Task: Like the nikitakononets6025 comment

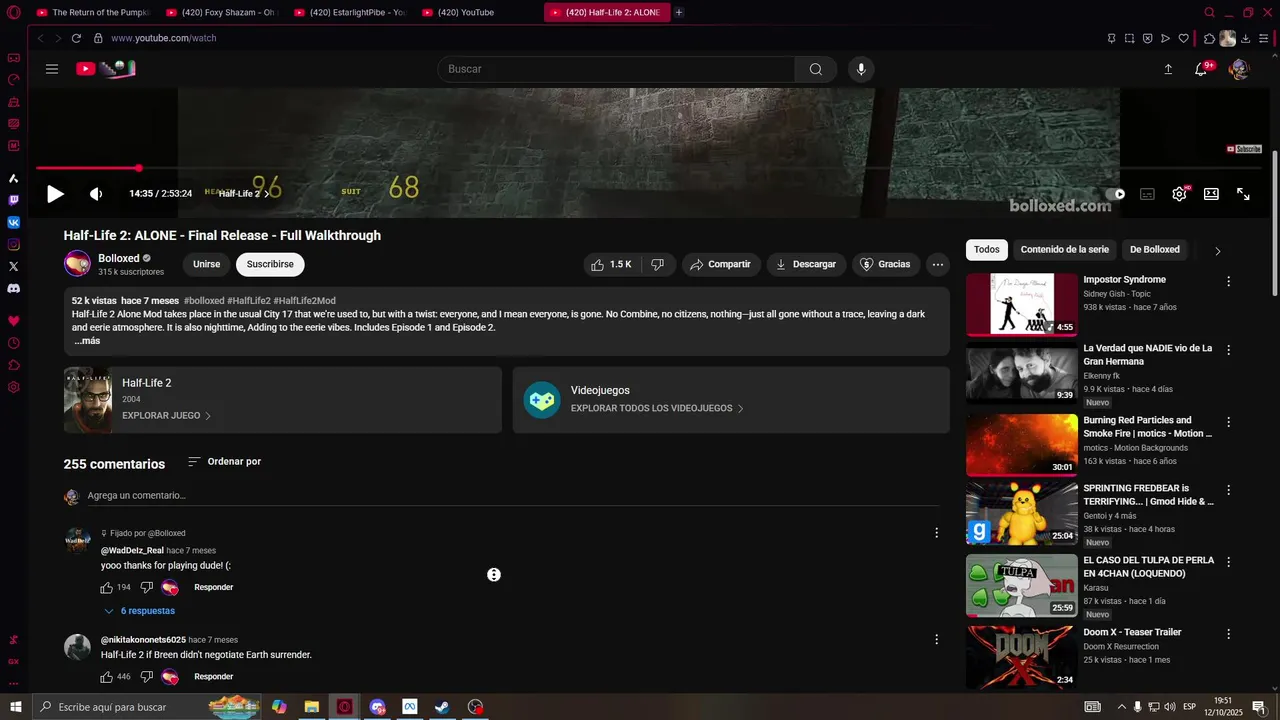Action: pos(107,677)
